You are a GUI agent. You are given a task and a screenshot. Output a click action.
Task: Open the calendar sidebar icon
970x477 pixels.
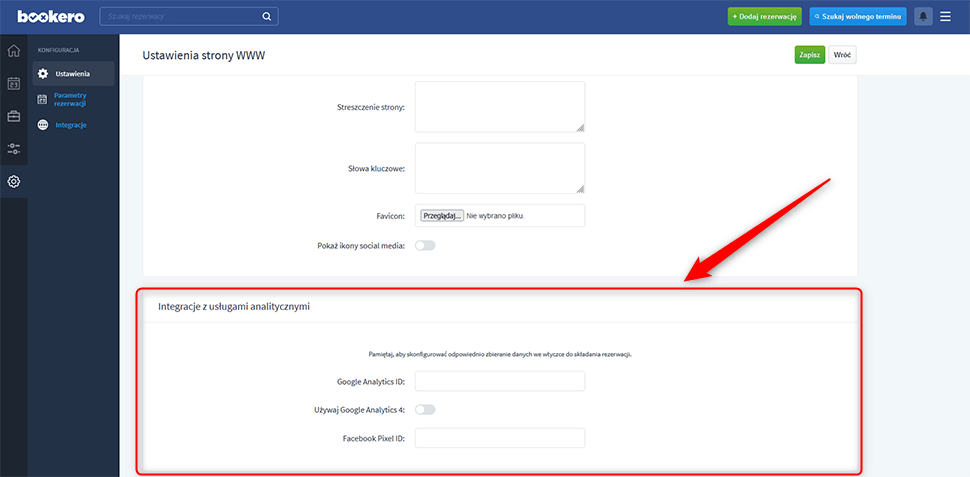[x=13, y=84]
